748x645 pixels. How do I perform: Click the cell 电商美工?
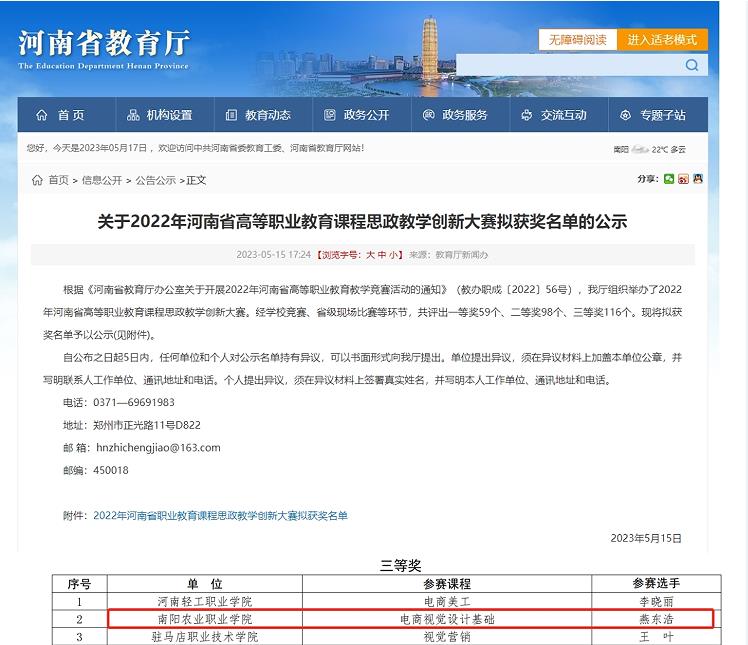pos(447,602)
